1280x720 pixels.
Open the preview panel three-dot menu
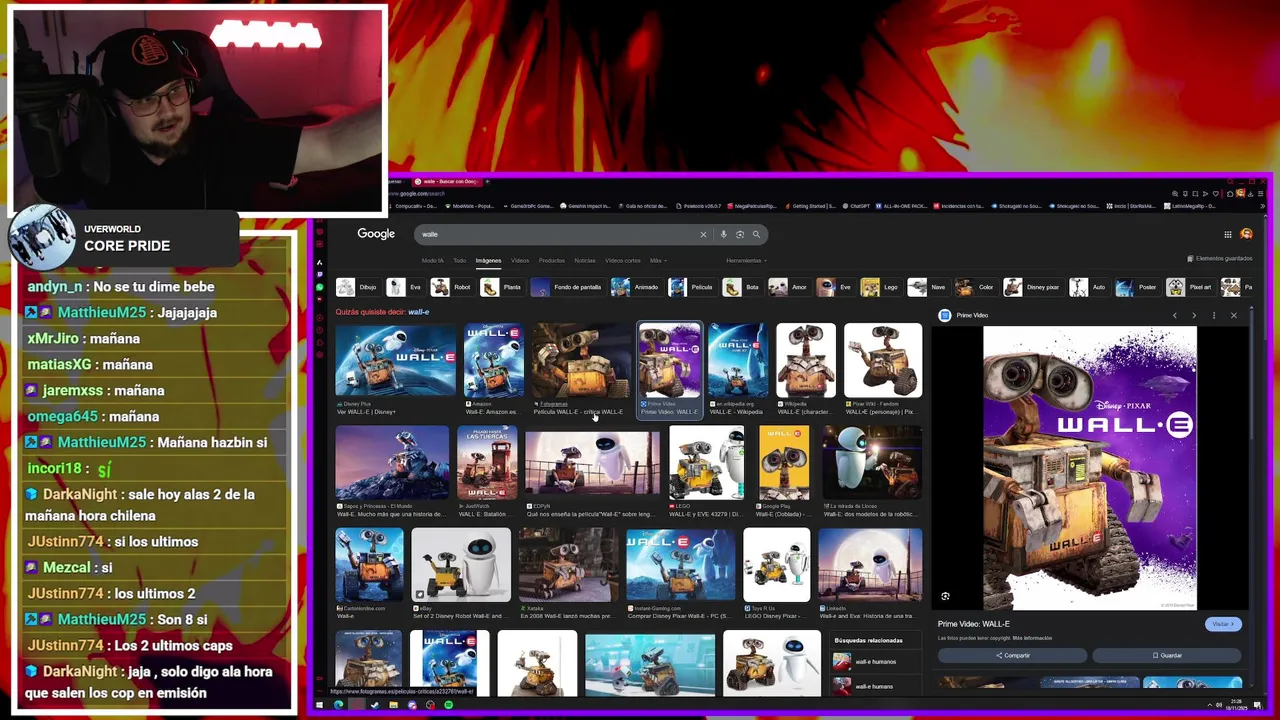click(x=1214, y=315)
